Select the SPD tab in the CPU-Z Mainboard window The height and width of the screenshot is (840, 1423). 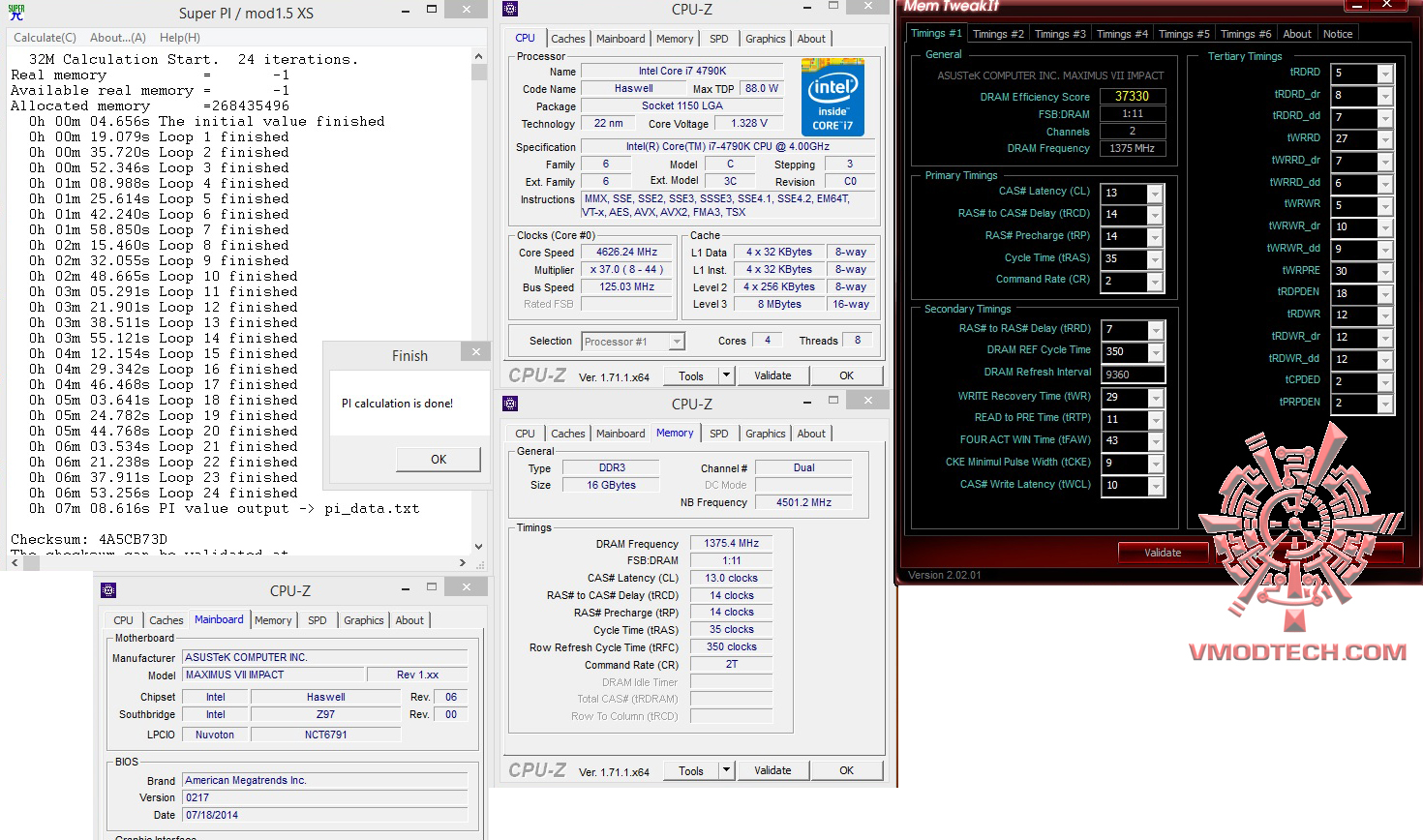click(x=317, y=620)
